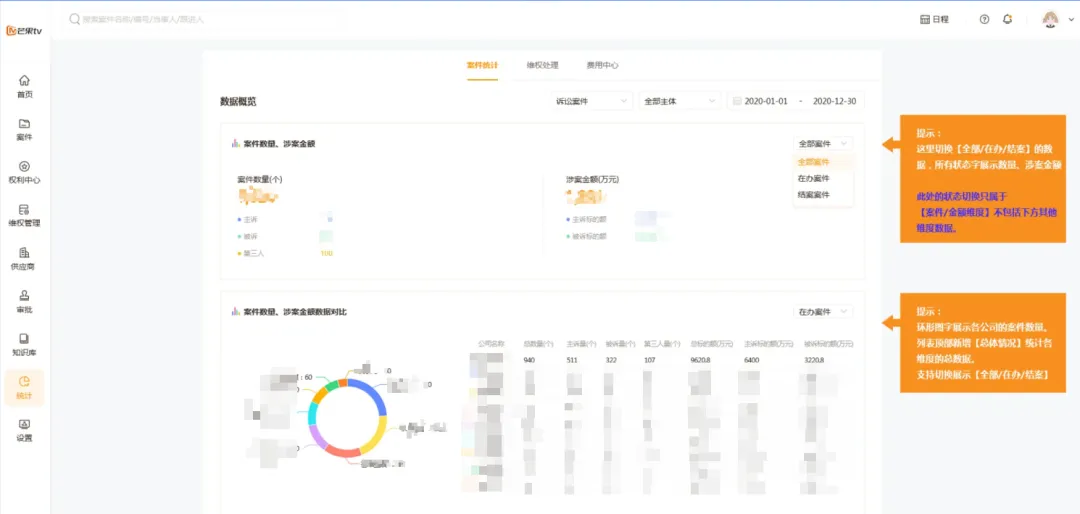1080x514 pixels.
Task: Open 知识库 knowledge base in sidebar
Action: (25, 344)
